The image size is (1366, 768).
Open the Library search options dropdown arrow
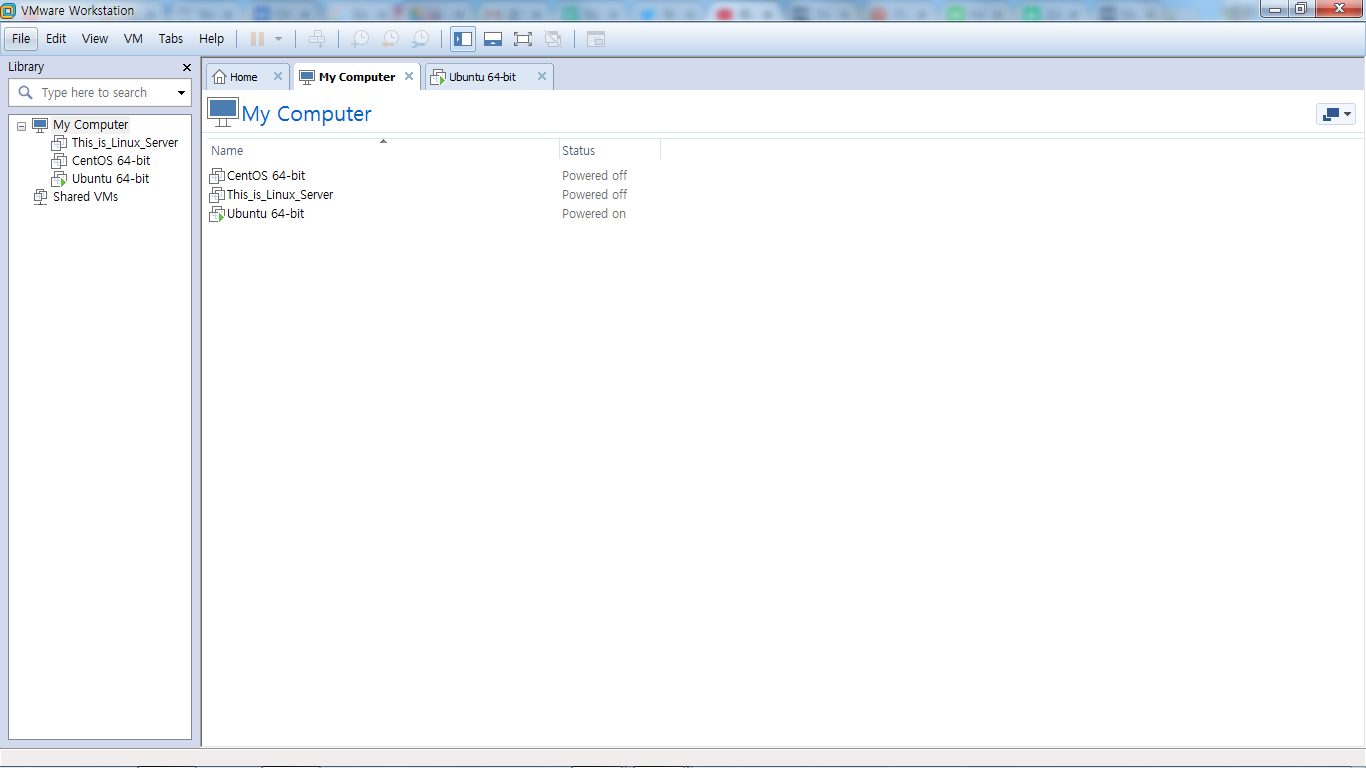(x=181, y=93)
